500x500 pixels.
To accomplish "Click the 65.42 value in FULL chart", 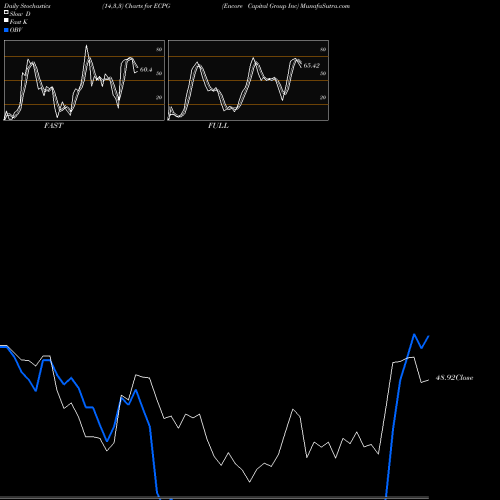I will tap(312, 66).
